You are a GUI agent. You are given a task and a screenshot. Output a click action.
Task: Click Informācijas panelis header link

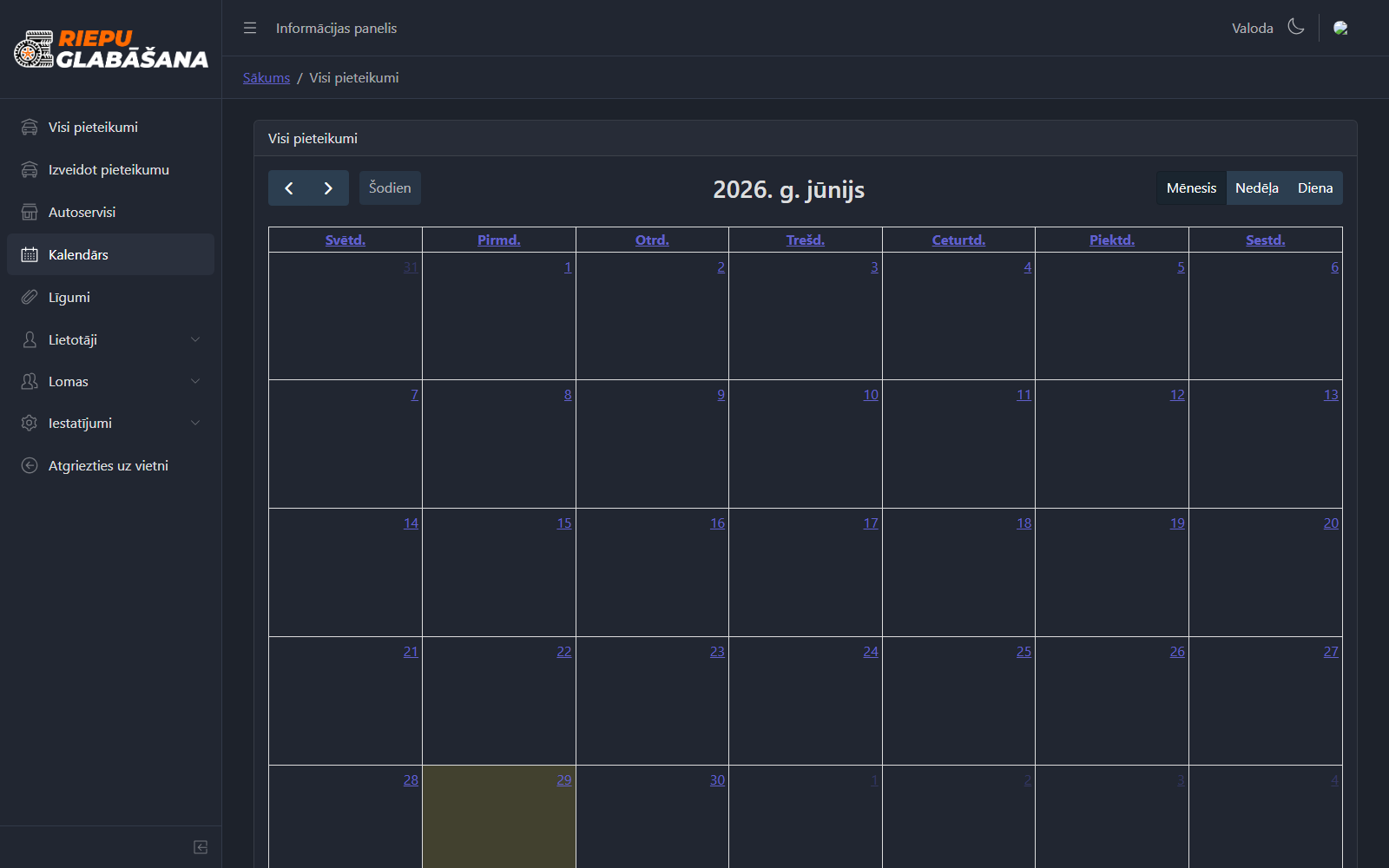point(336,28)
